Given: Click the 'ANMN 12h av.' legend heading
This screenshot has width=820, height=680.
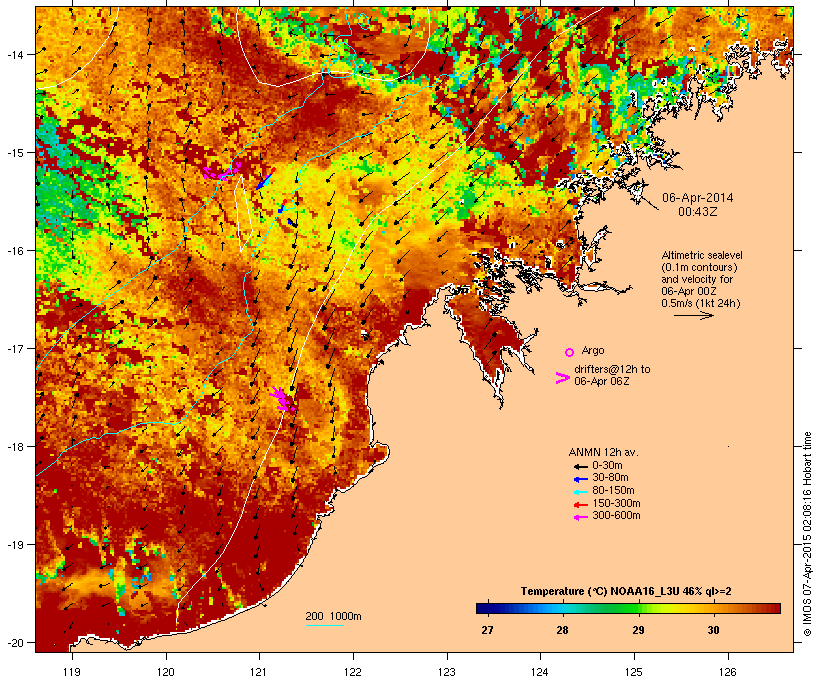Looking at the screenshot, I should [603, 452].
